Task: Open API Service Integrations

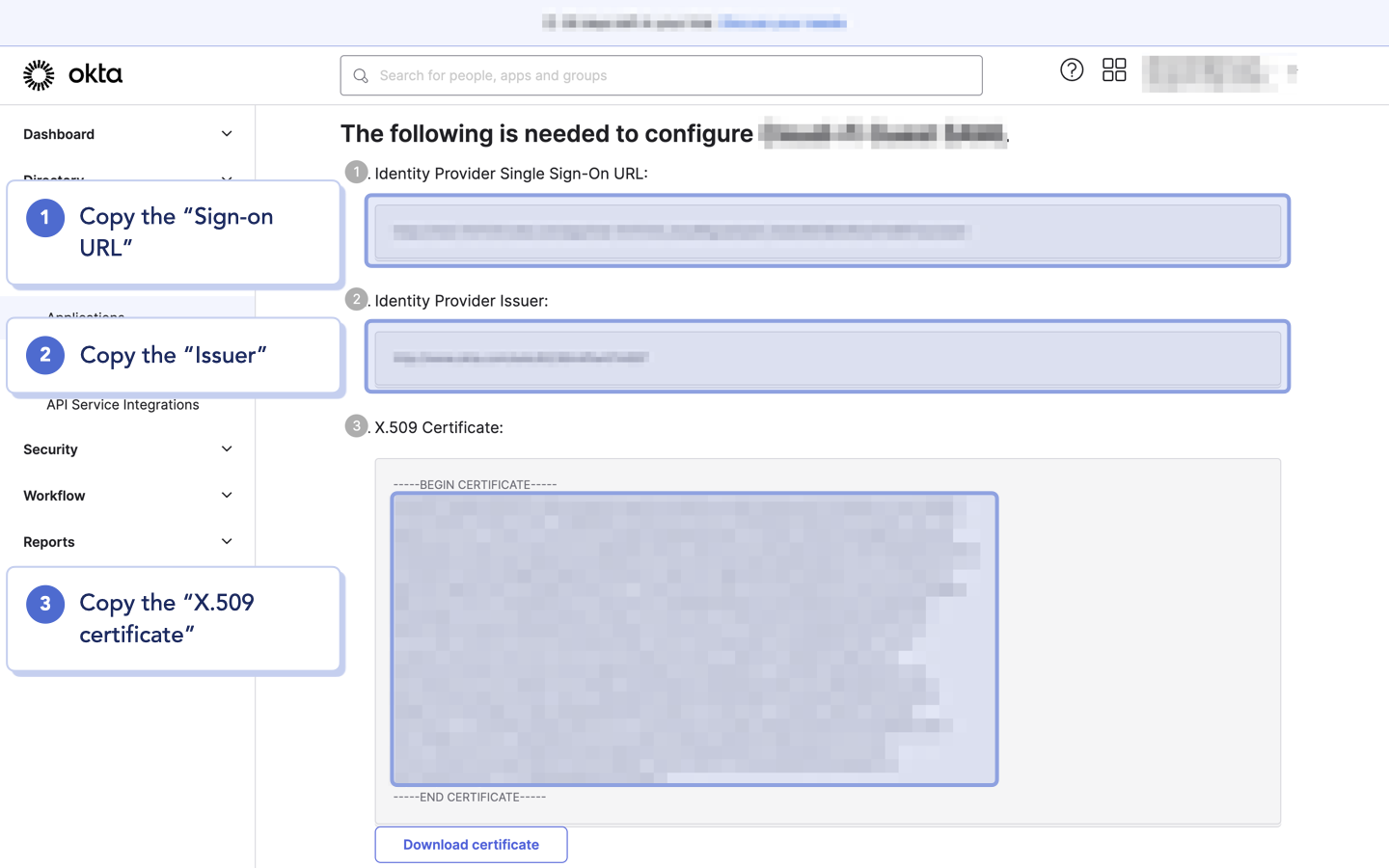Action: (123, 405)
